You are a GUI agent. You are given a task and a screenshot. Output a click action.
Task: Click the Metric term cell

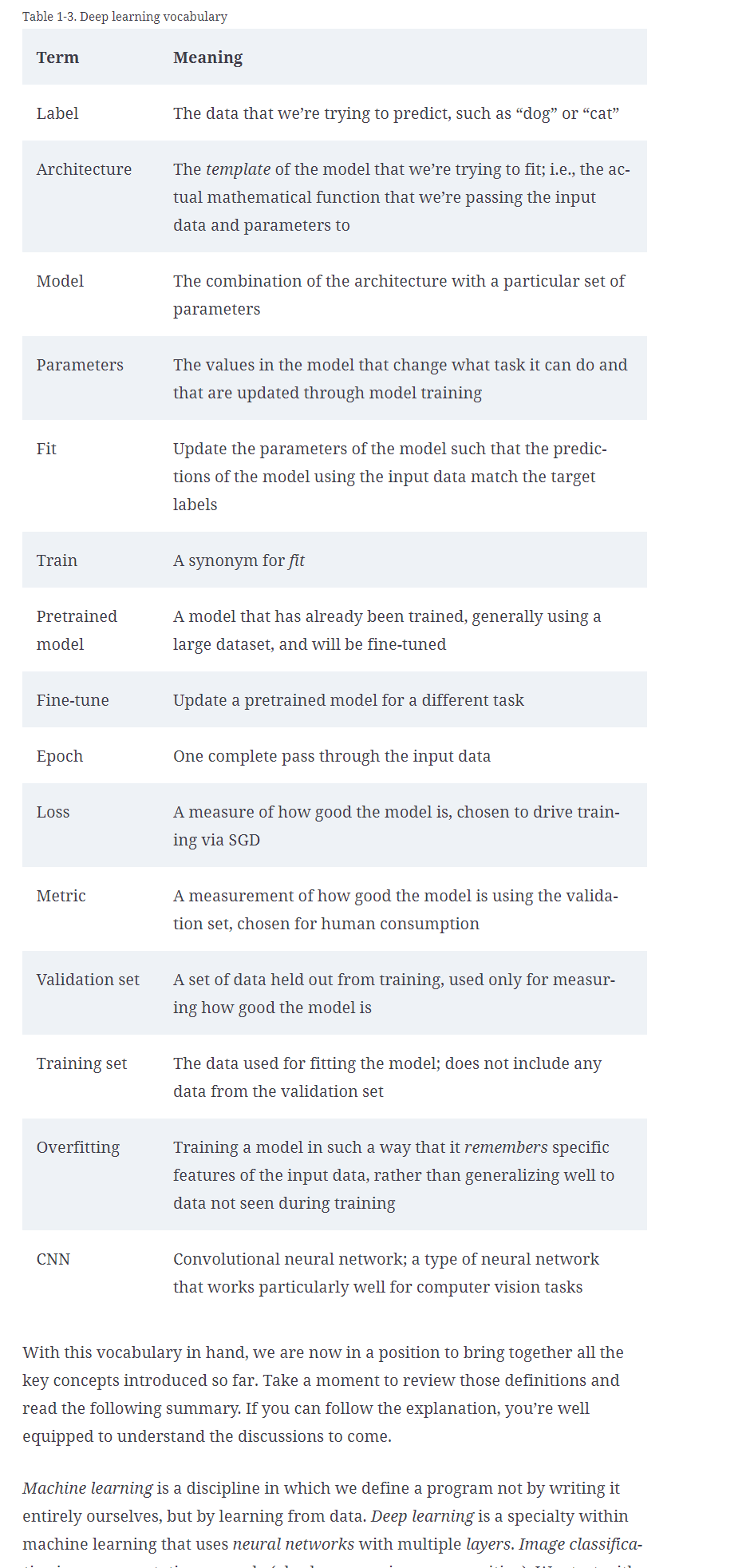tap(61, 896)
